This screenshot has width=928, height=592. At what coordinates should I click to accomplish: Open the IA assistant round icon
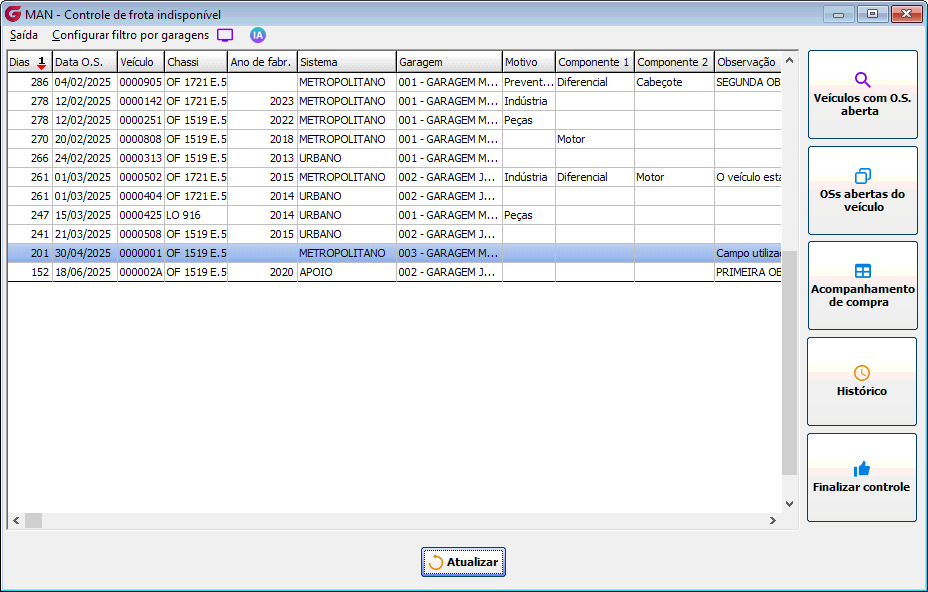pyautogui.click(x=257, y=36)
